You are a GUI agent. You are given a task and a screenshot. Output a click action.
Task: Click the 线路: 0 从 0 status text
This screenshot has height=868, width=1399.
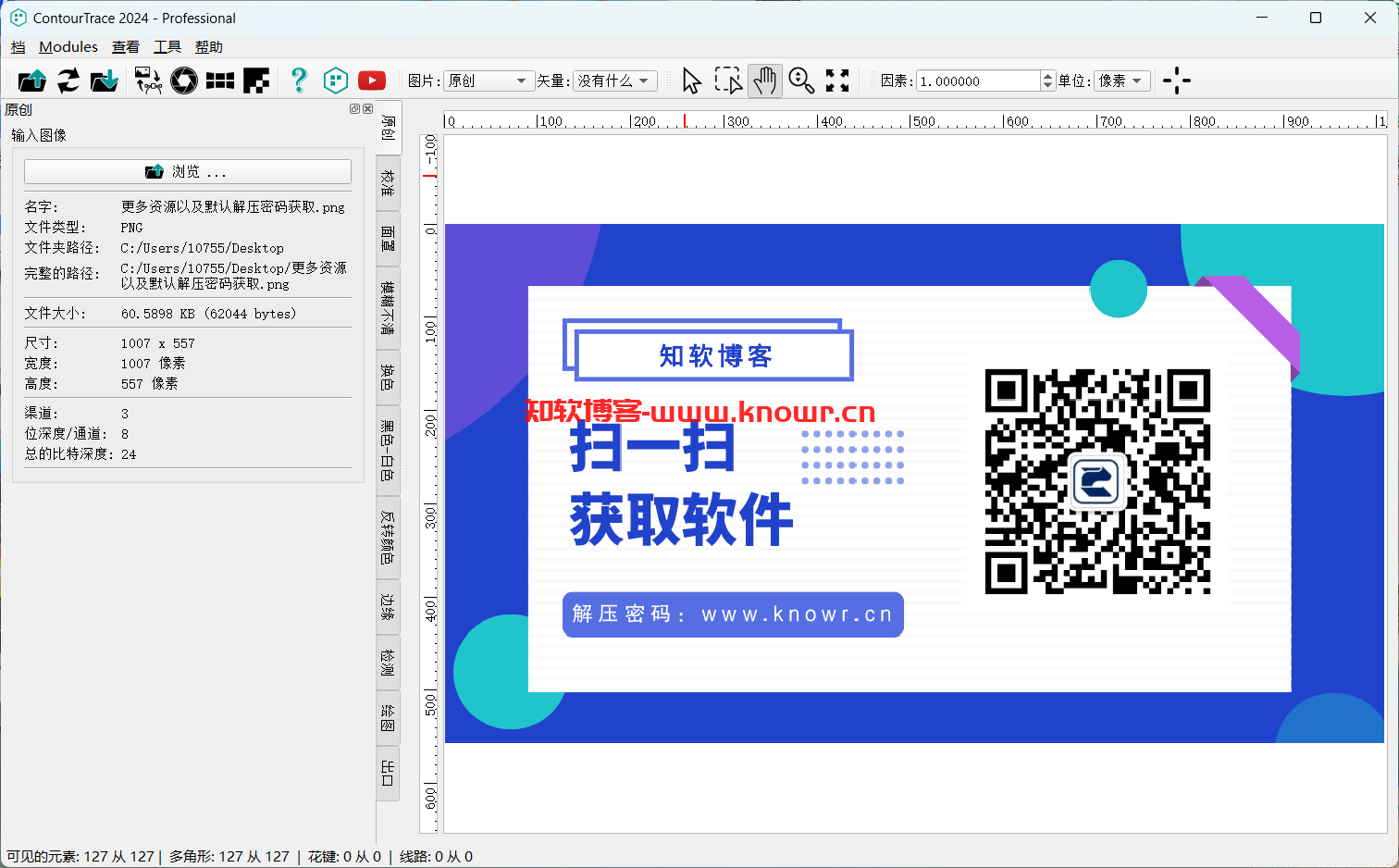[436, 857]
